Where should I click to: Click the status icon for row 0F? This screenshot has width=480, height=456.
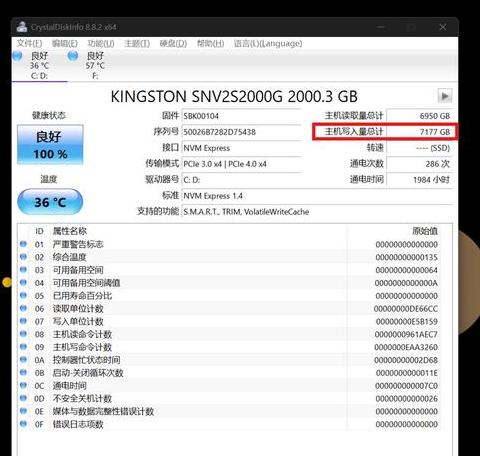23,424
